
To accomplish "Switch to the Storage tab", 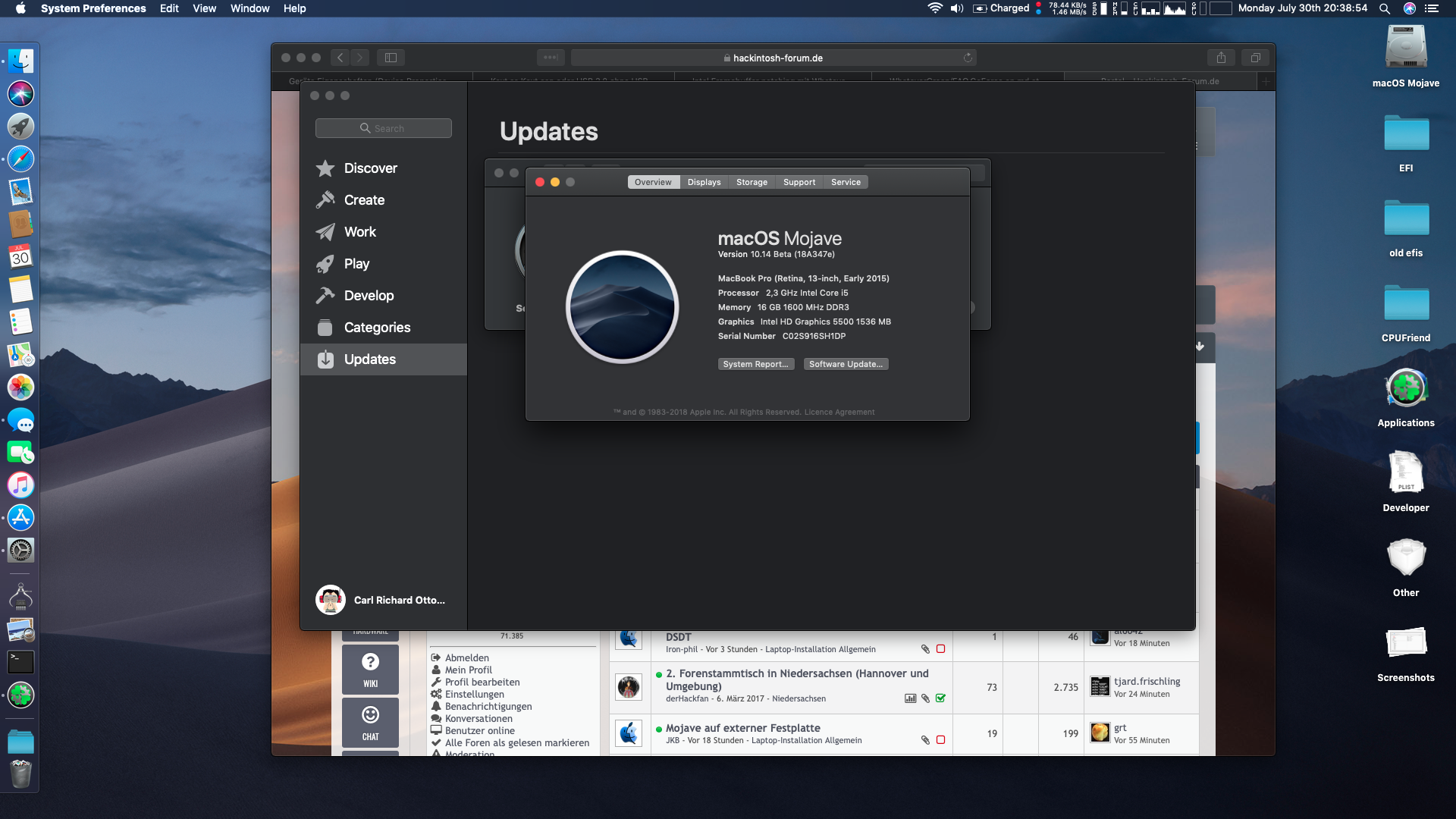I will 752,182.
